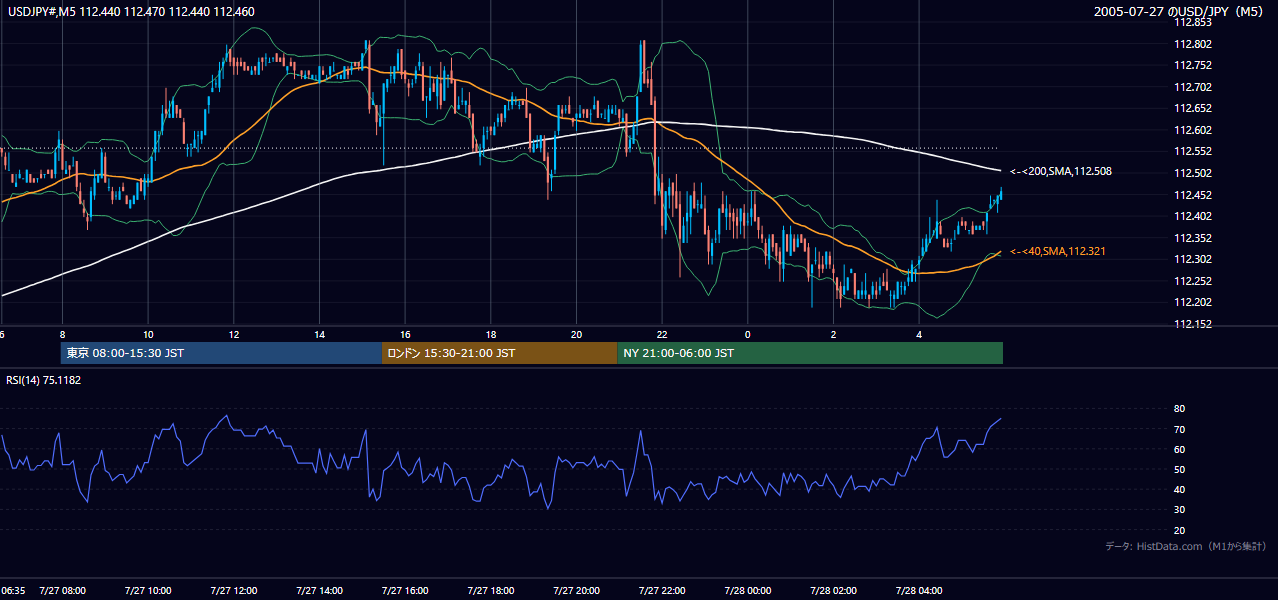Click the 7/28 04:00 bottom date label
Screen dimensions: 1278x600
(x=919, y=590)
